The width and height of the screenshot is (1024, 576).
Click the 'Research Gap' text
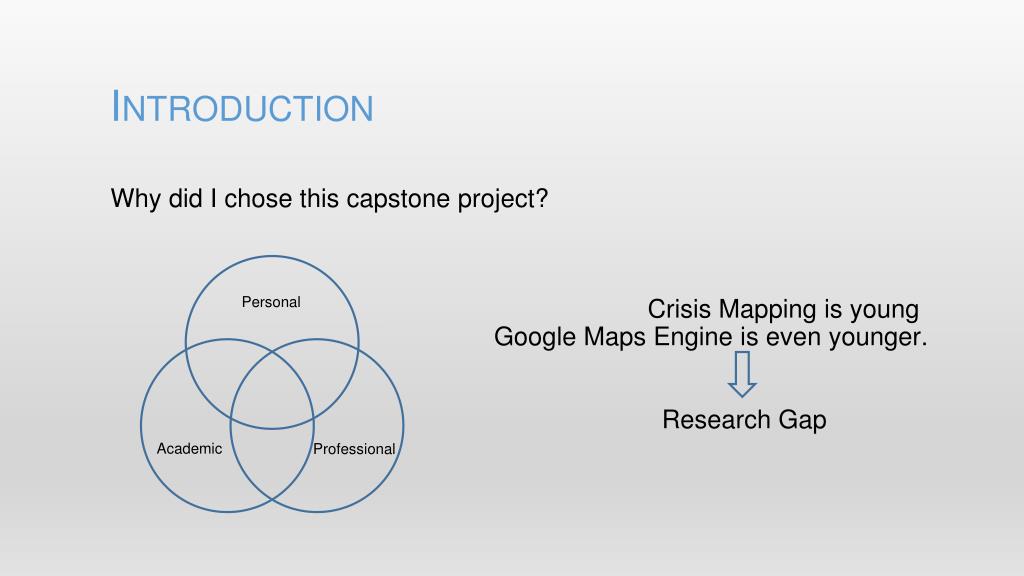point(744,420)
